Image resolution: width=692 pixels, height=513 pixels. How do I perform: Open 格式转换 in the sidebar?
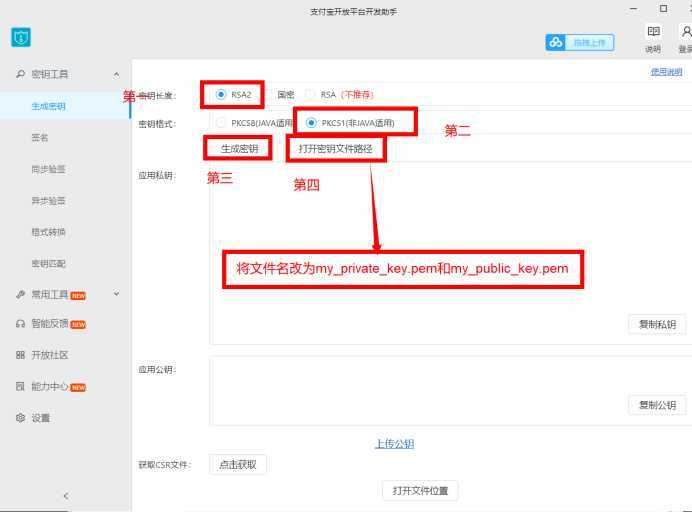49,232
